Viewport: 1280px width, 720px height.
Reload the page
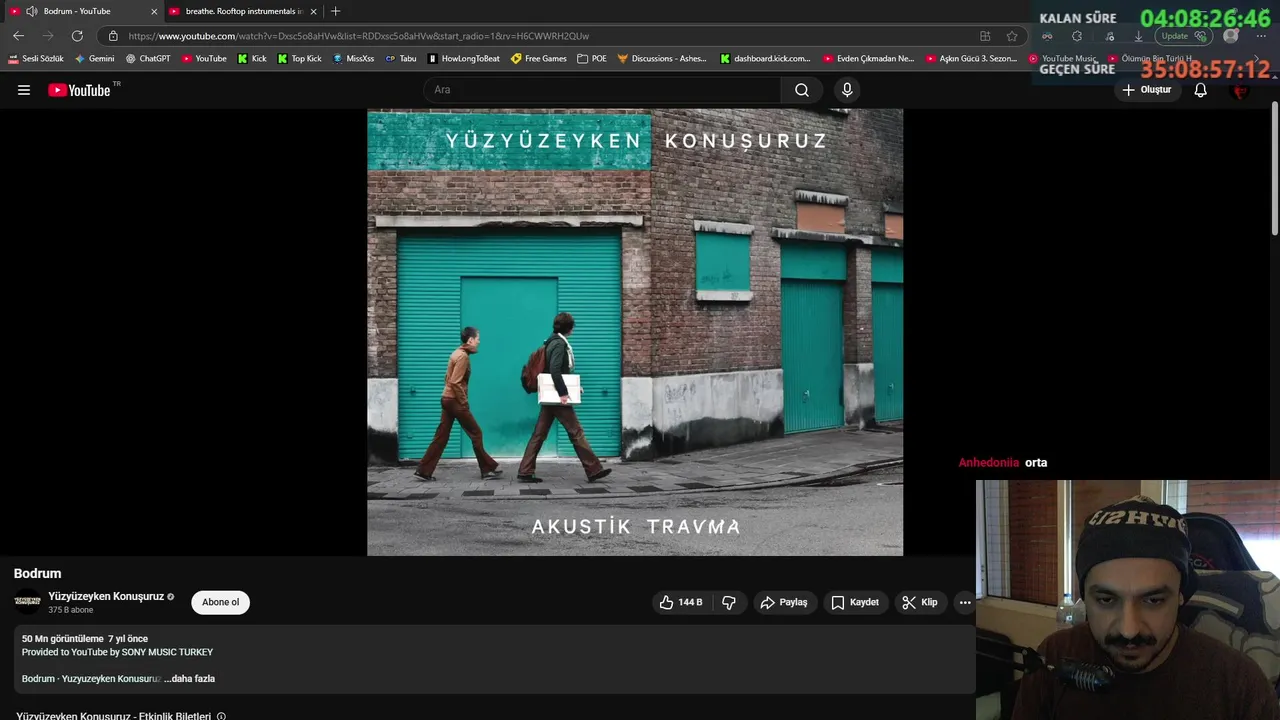point(77,36)
